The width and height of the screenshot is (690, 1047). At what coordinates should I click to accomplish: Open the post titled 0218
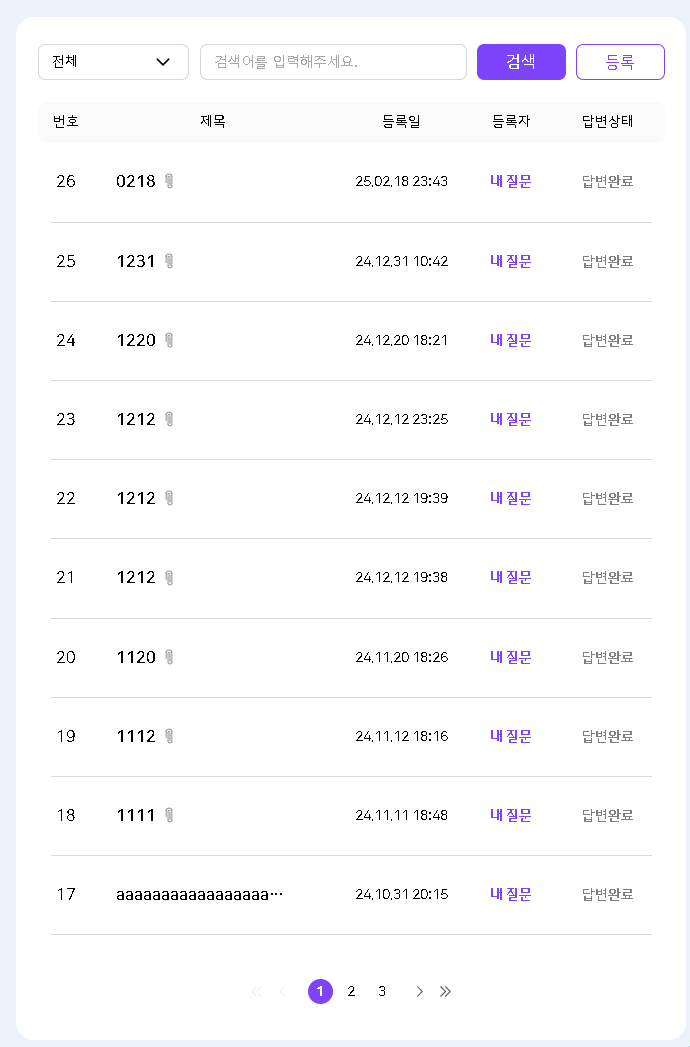[x=136, y=181]
